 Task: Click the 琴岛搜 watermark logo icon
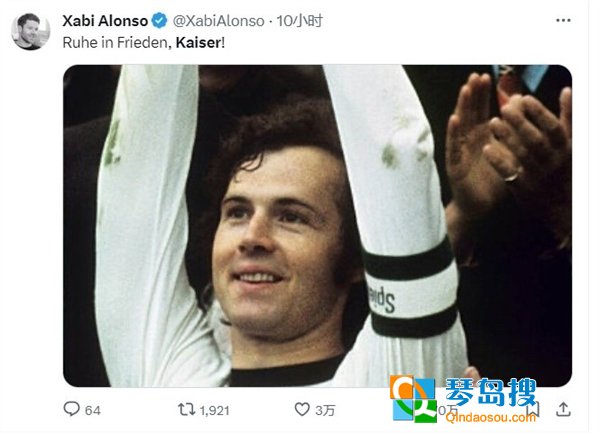[x=413, y=399]
